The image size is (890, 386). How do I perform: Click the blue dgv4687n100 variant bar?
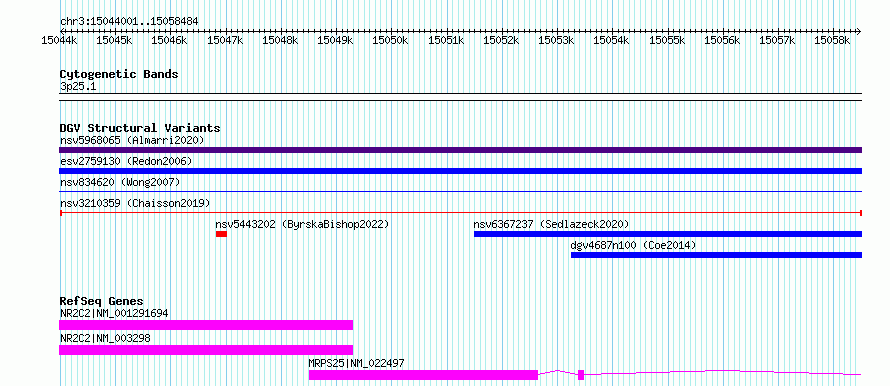(x=716, y=255)
